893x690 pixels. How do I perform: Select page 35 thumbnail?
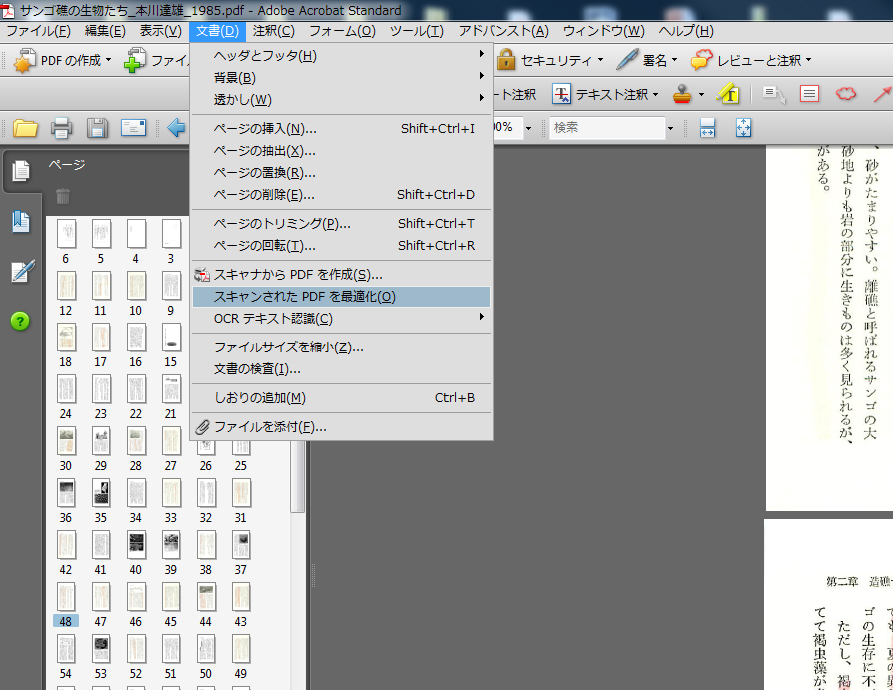[101, 494]
